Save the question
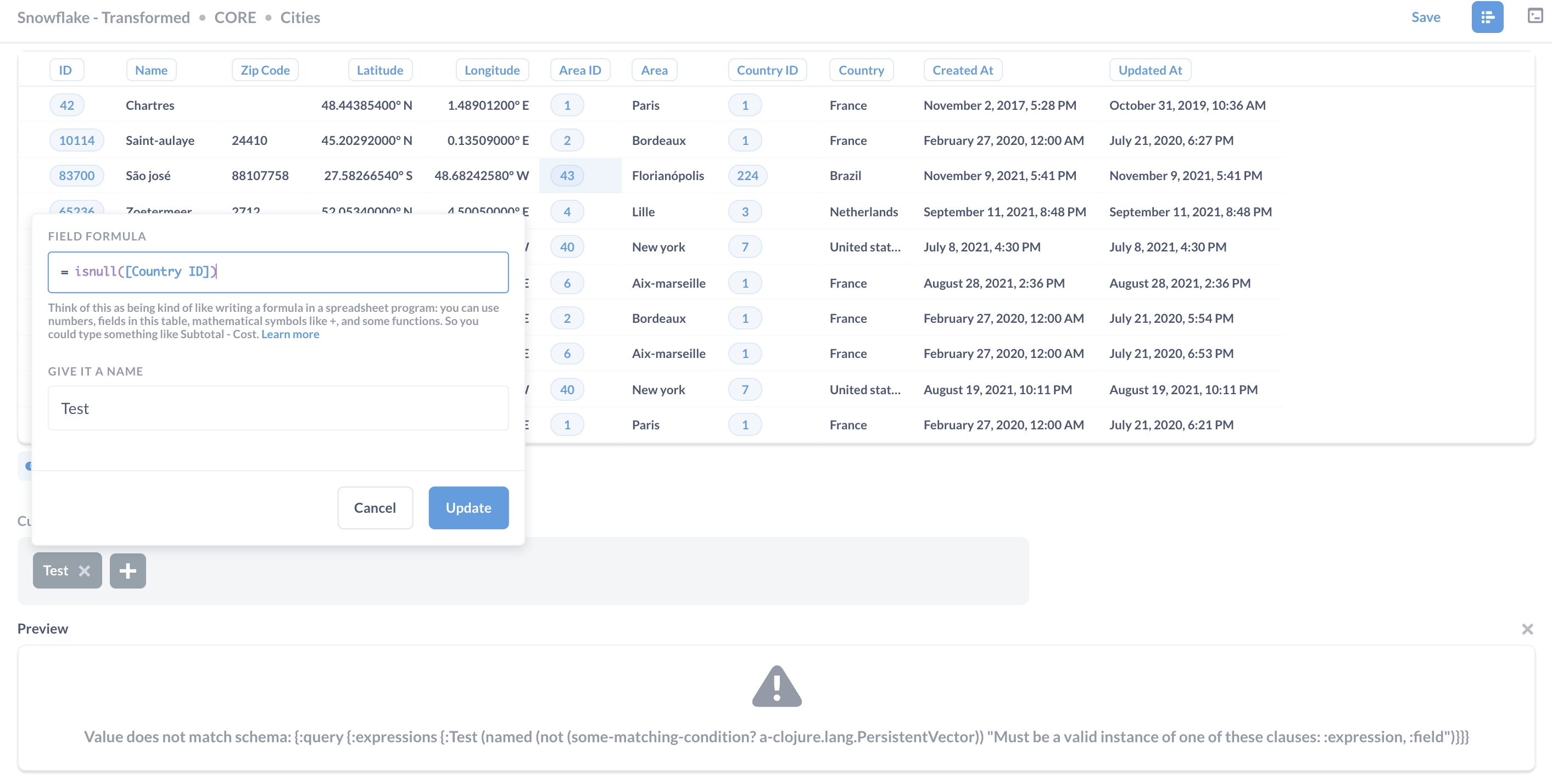 1425,18
